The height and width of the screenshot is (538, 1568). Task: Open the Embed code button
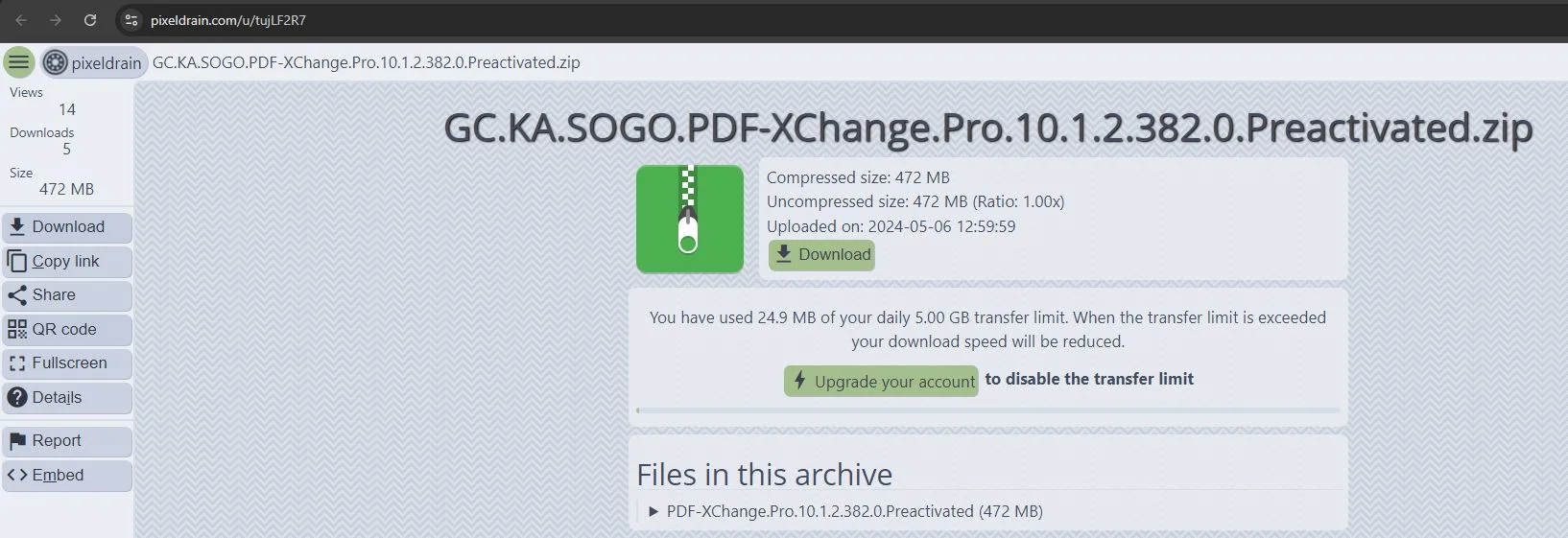pos(67,476)
